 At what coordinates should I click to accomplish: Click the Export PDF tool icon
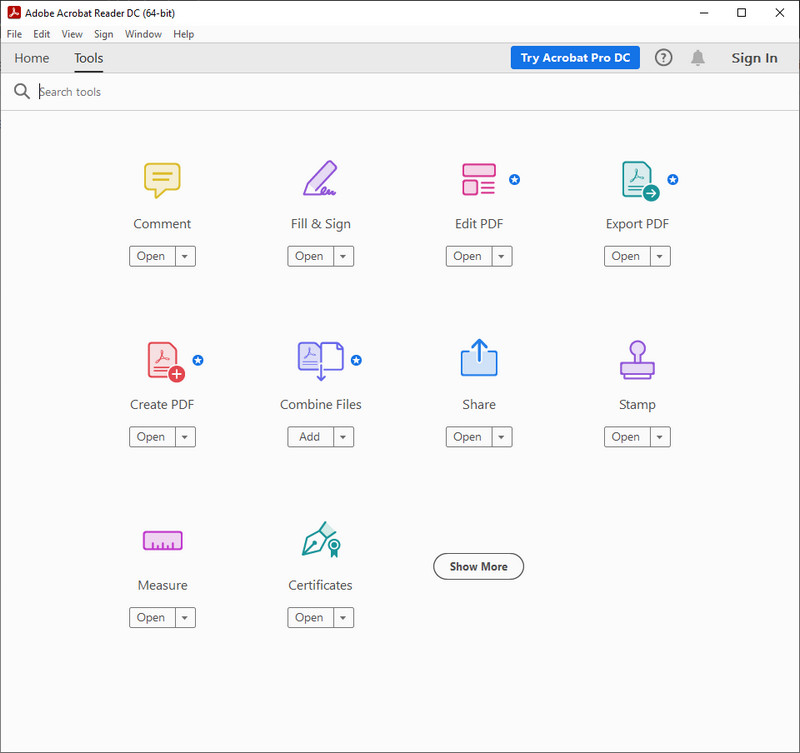(x=639, y=181)
